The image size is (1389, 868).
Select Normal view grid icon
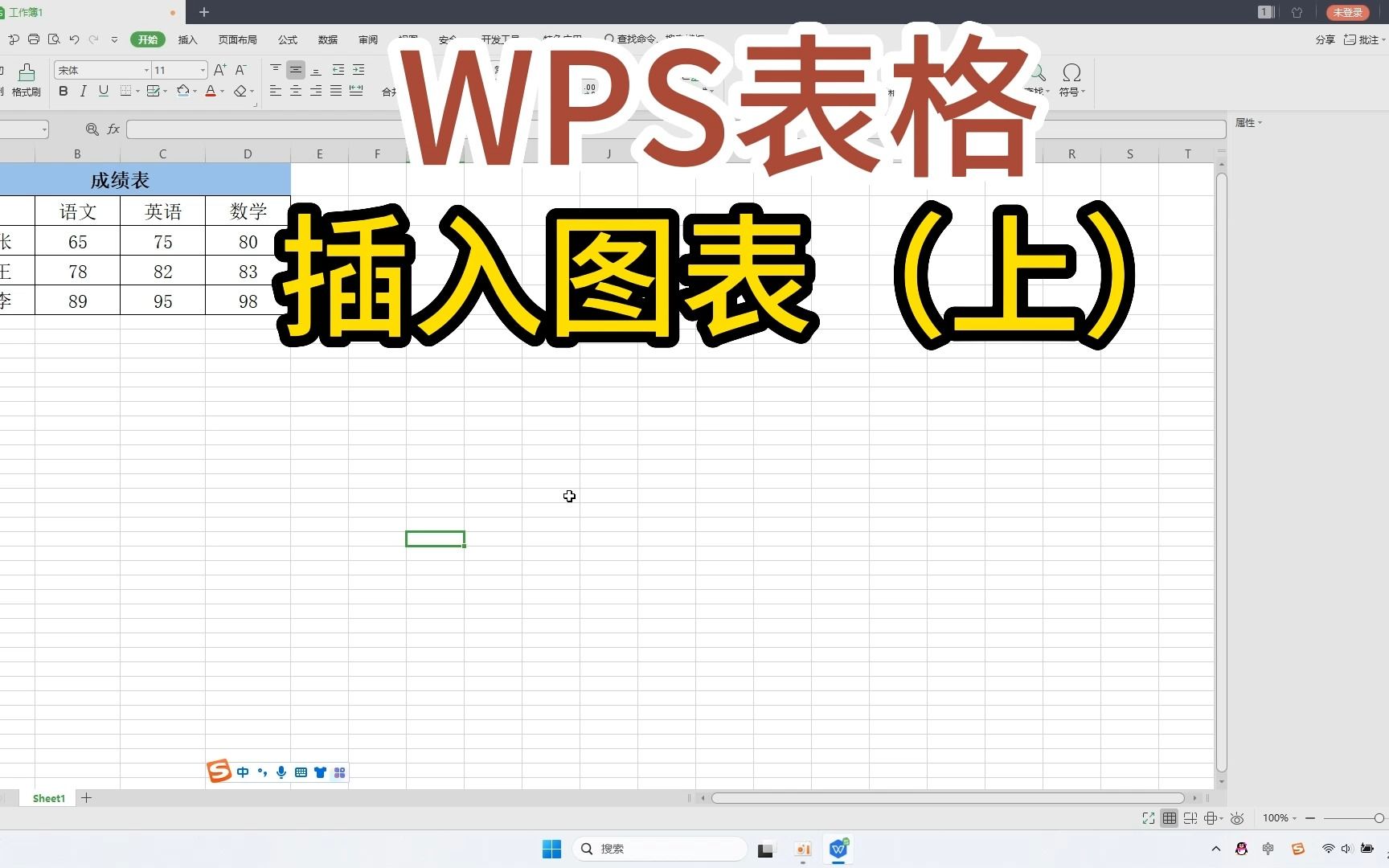(x=1170, y=818)
